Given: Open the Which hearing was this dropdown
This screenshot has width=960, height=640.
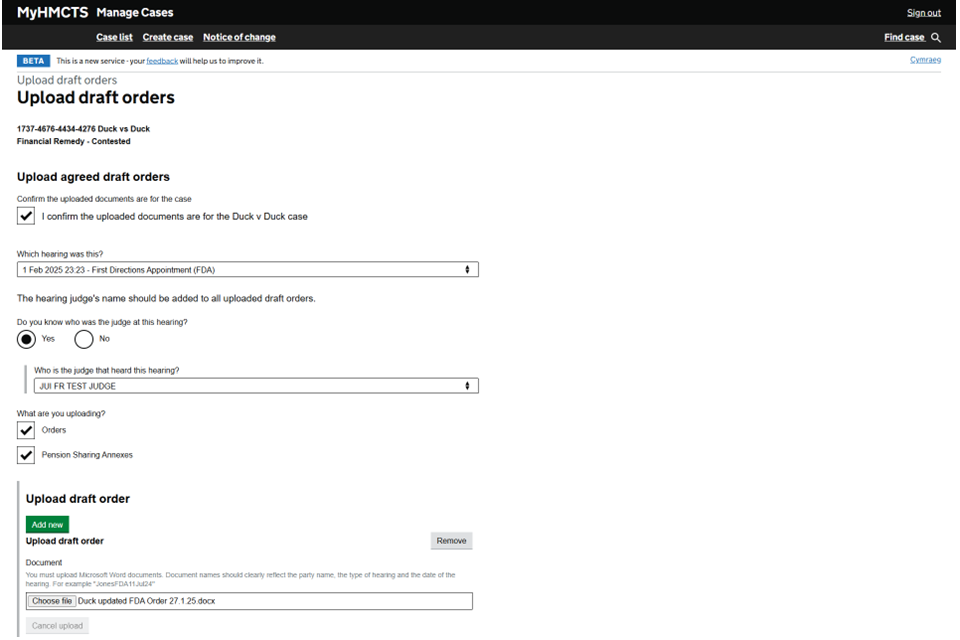Looking at the screenshot, I should [247, 270].
